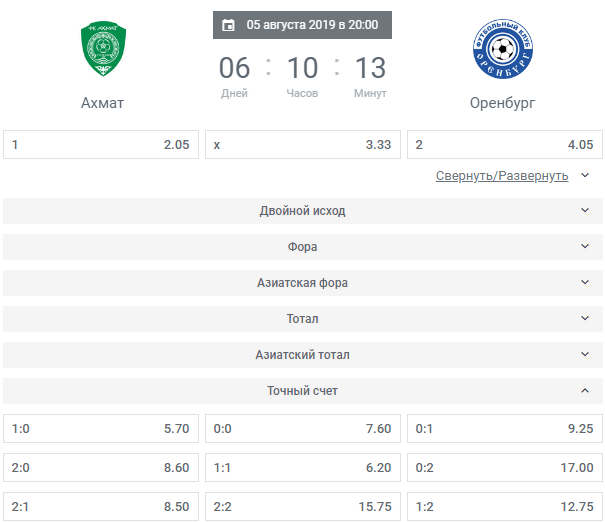This screenshot has height=522, width=605.
Task: Open the Тотал odds section
Action: click(302, 319)
